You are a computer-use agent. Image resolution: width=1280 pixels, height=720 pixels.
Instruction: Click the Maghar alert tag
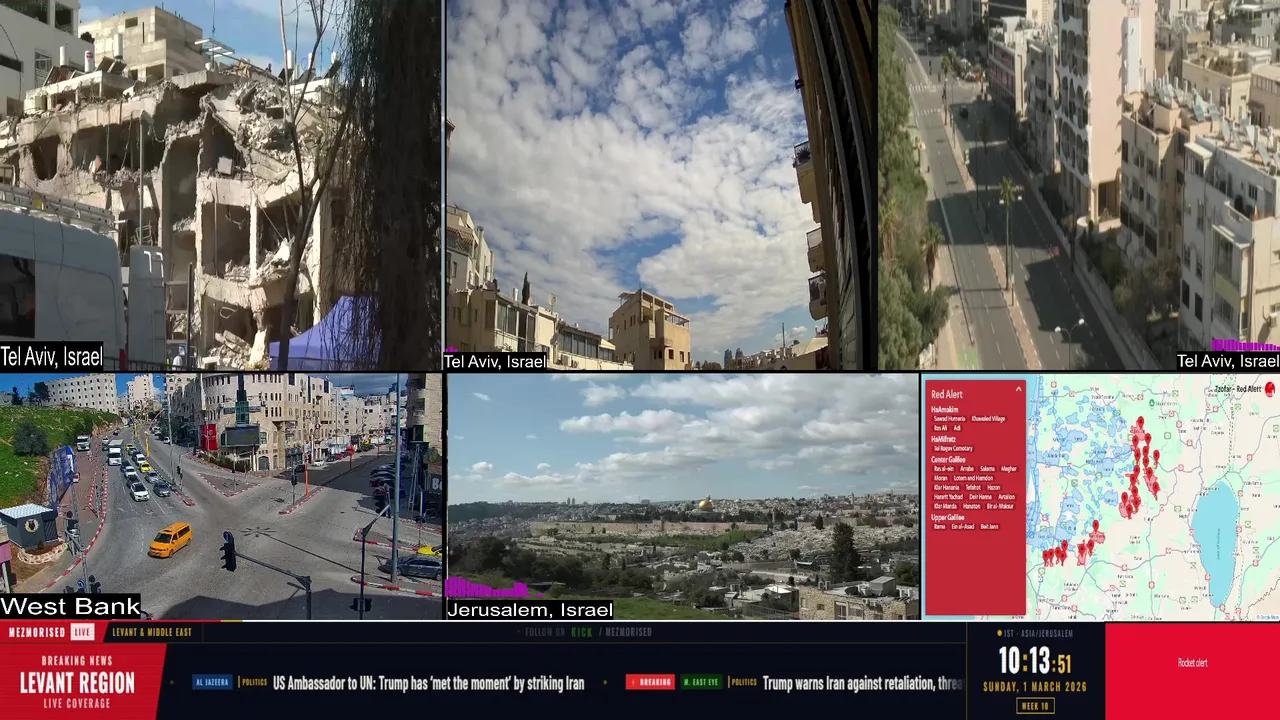coord(1009,469)
